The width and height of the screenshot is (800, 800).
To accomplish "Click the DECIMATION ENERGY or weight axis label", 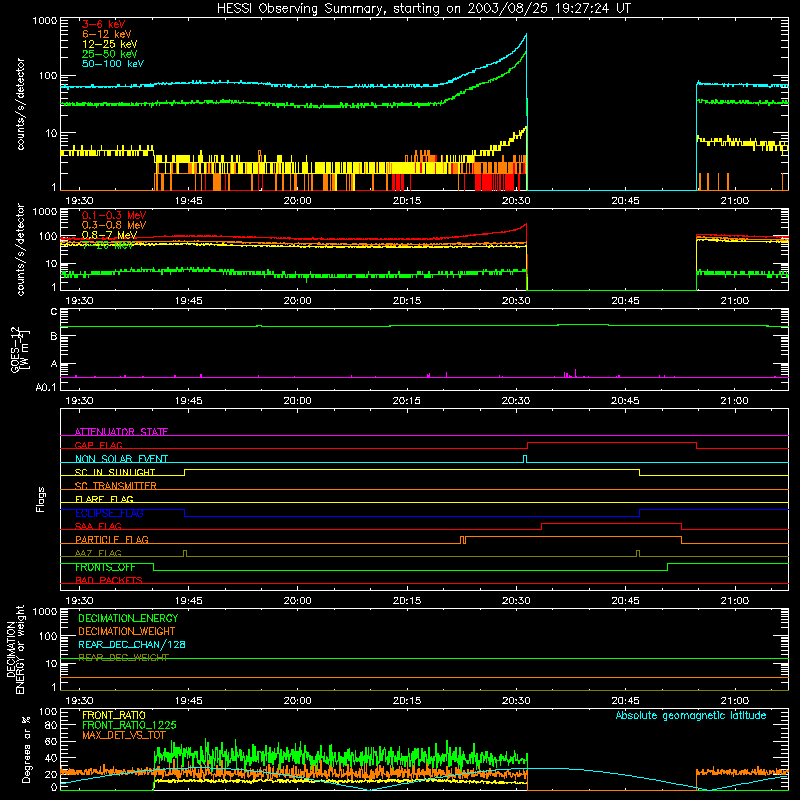I will pyautogui.click(x=15, y=649).
